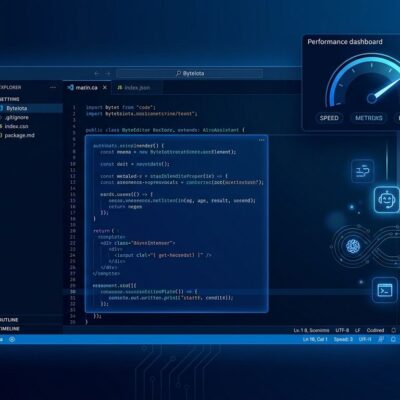Click 'LF' line ending indicator

coord(358,330)
